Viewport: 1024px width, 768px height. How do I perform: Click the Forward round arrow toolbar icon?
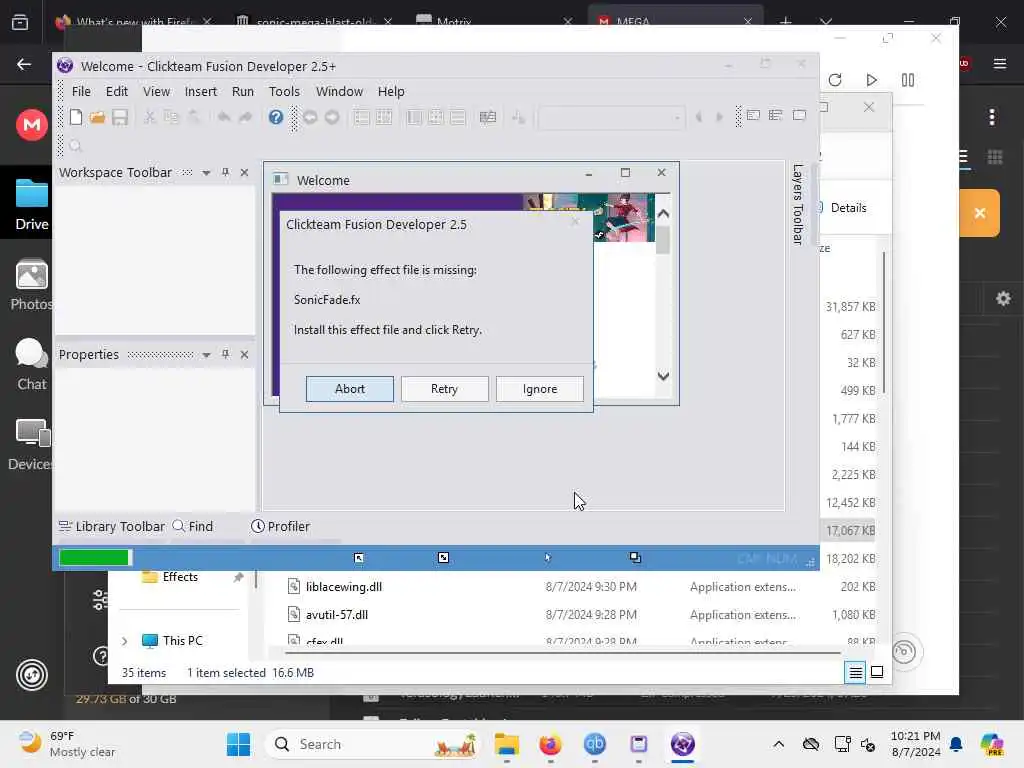coord(332,118)
